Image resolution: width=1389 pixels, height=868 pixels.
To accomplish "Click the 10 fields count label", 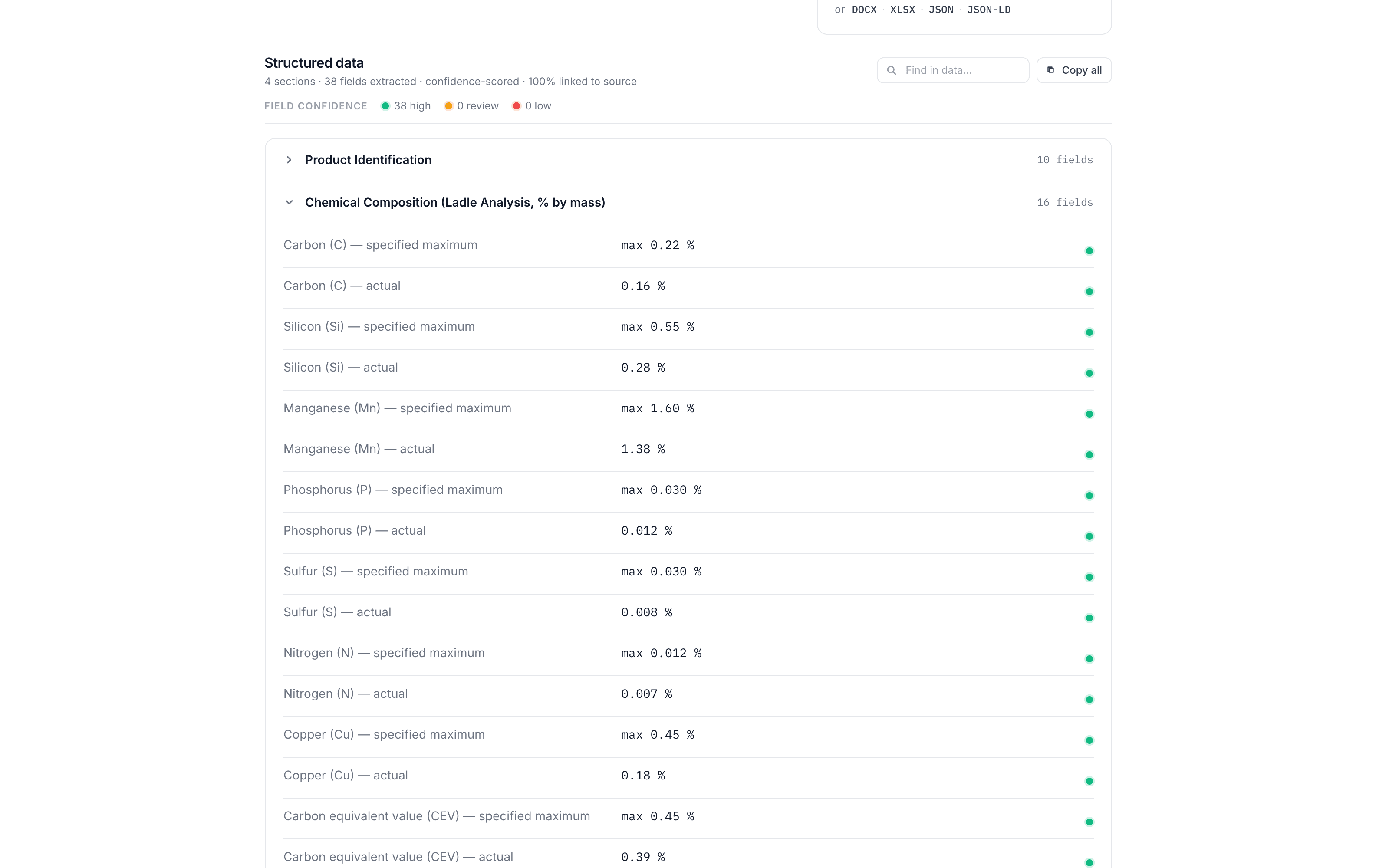I will 1065,160.
